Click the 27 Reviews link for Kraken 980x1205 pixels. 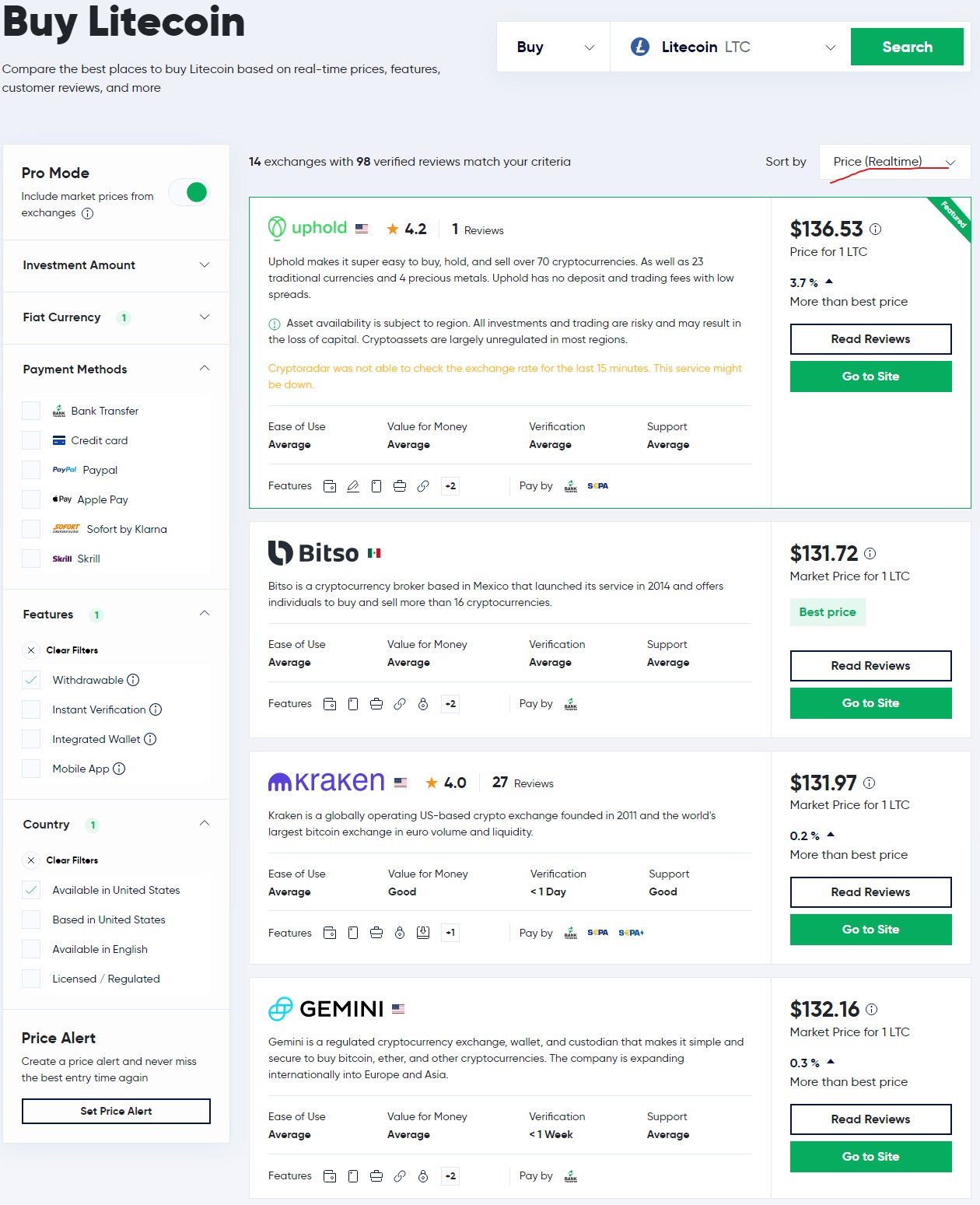[x=523, y=783]
